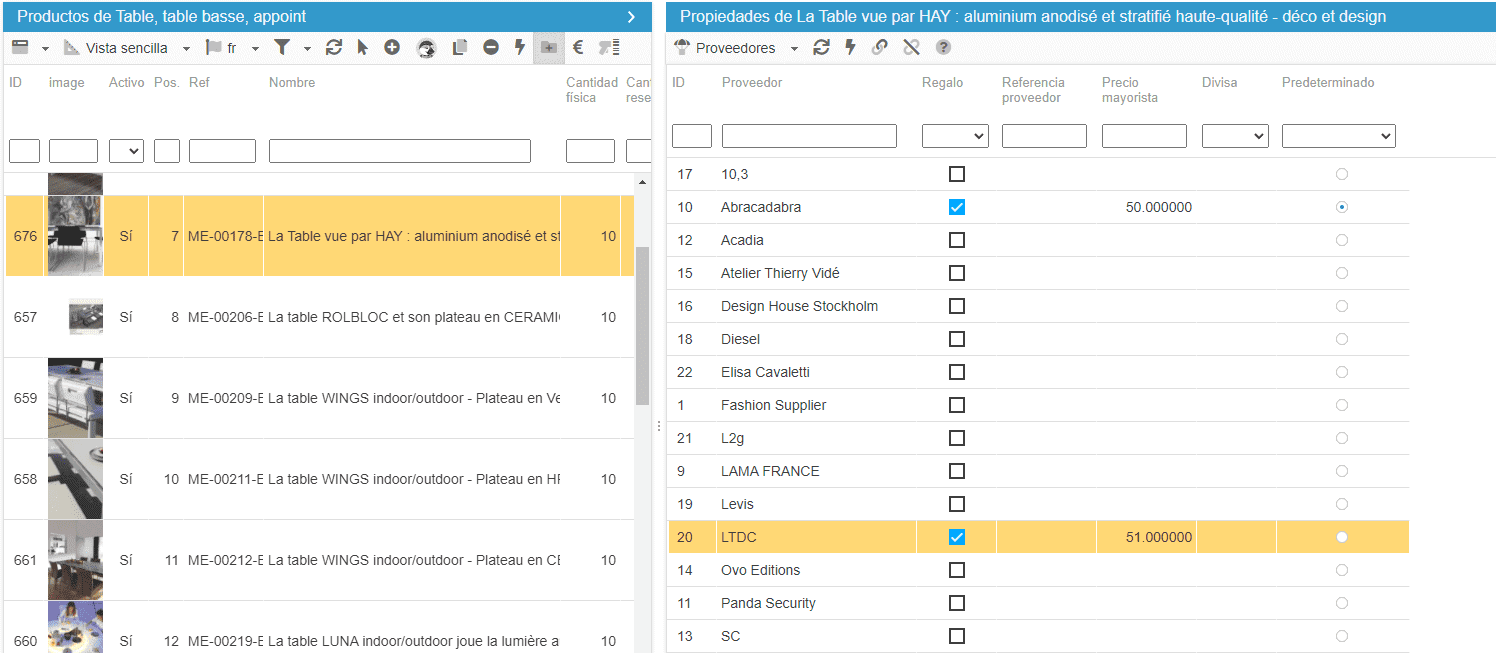Click the add product plus icon
This screenshot has height=653, width=1496.
click(392, 48)
